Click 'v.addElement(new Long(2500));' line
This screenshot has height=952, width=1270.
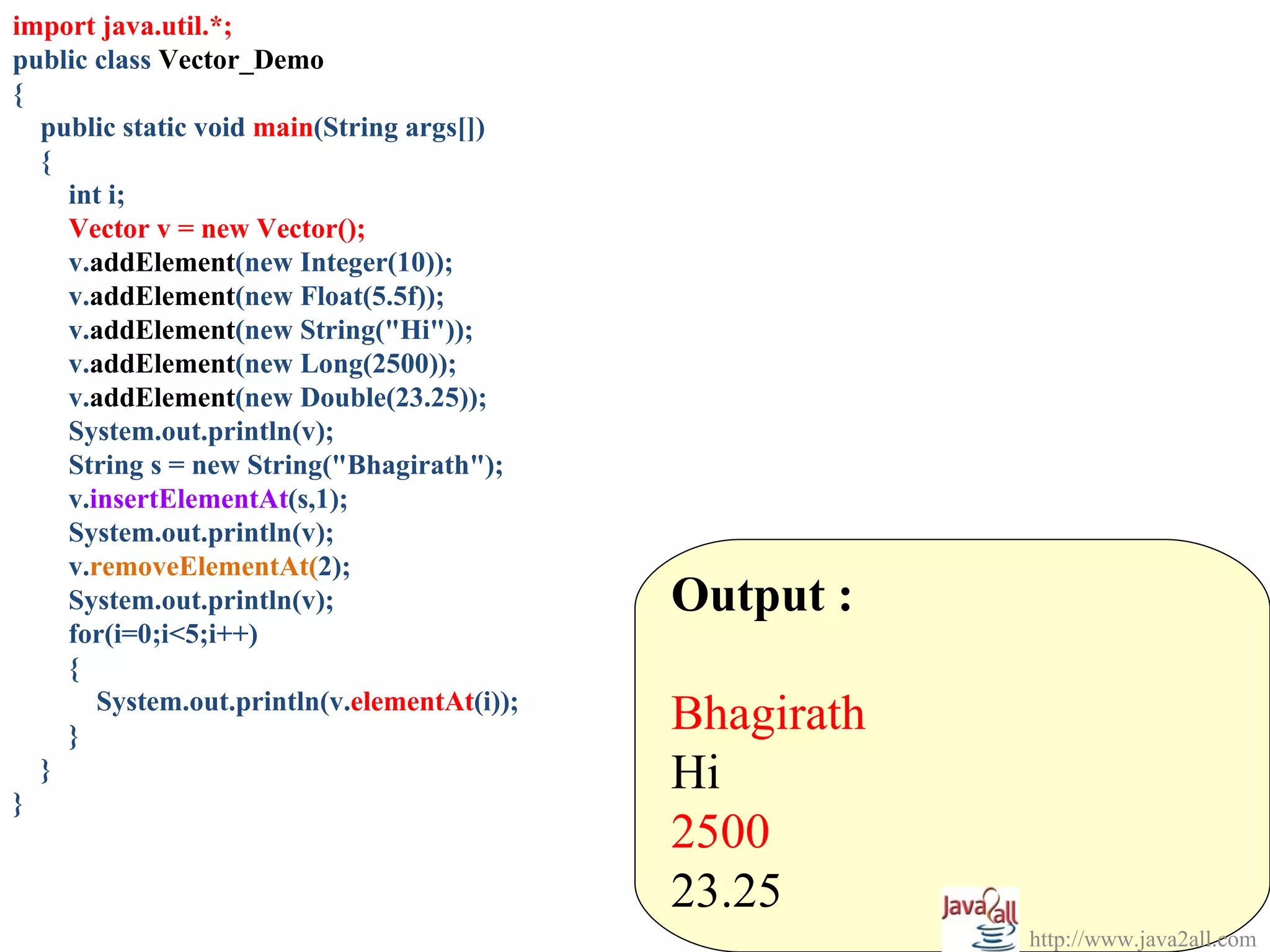point(263,364)
